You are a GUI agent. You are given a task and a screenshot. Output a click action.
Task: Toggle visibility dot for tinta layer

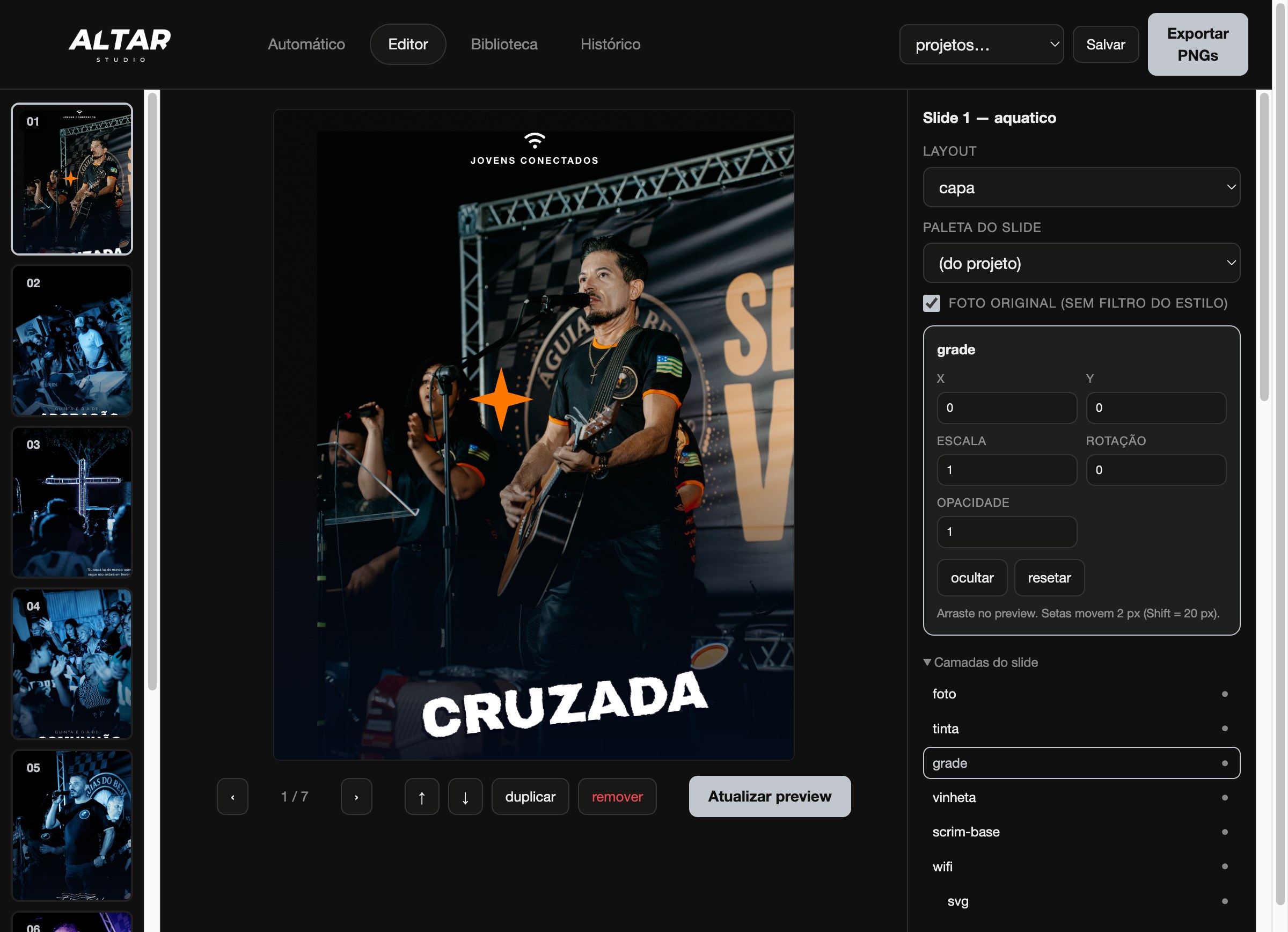tap(1224, 729)
